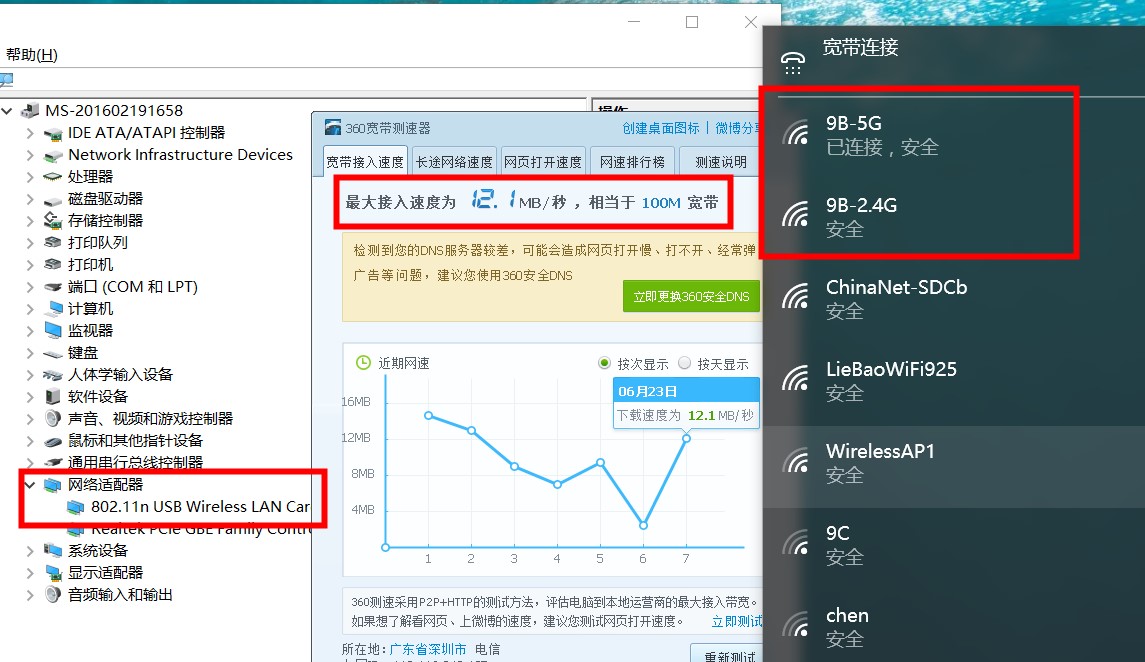This screenshot has width=1145, height=662.
Task: Click the 打印机 printer icon
Action: 53,264
